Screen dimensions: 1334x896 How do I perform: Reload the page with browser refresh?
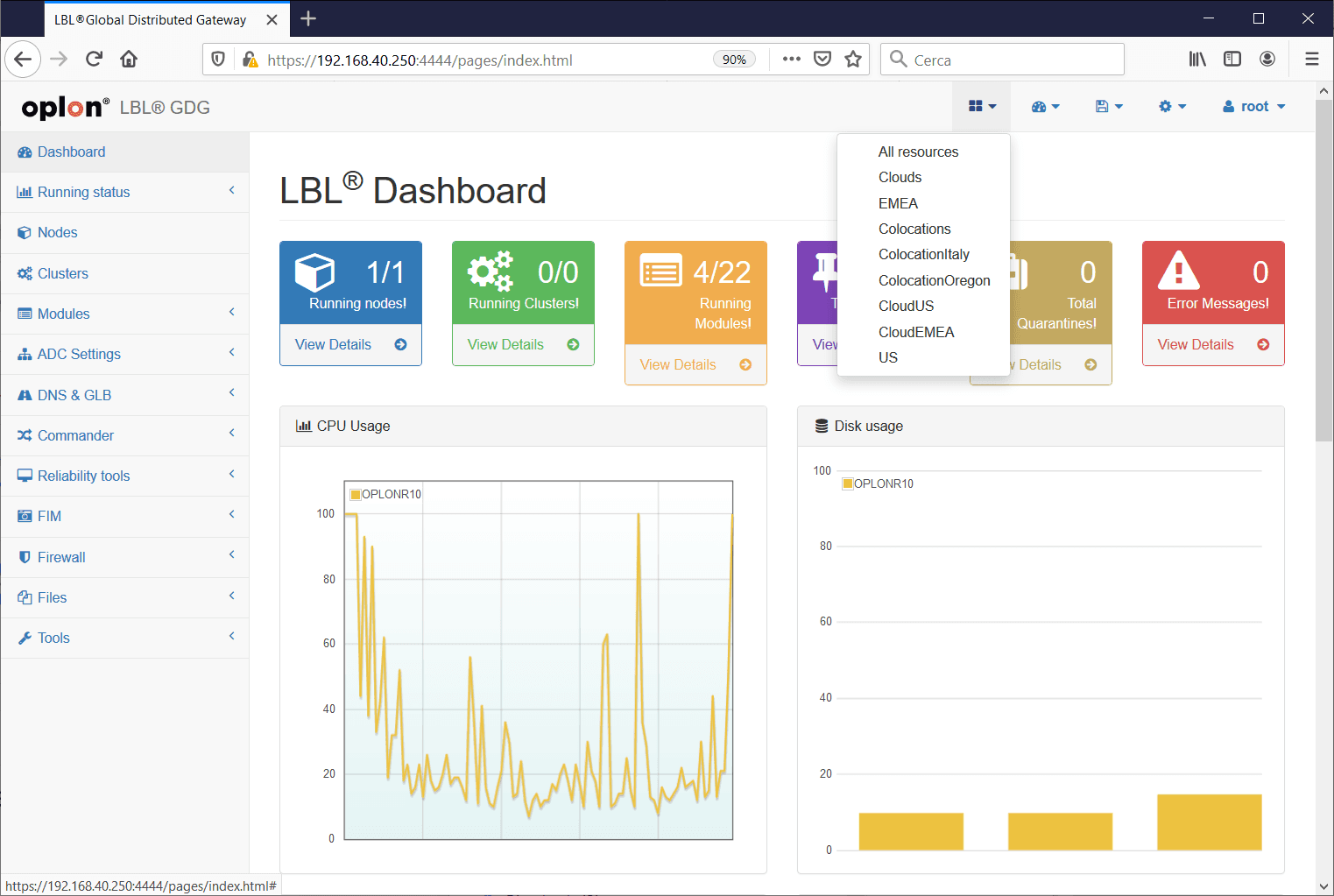click(94, 59)
